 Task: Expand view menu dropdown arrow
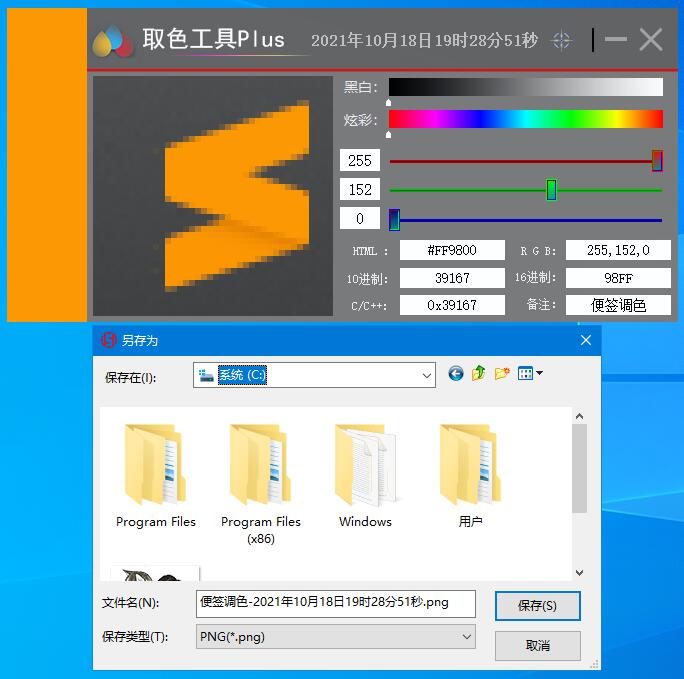[540, 373]
